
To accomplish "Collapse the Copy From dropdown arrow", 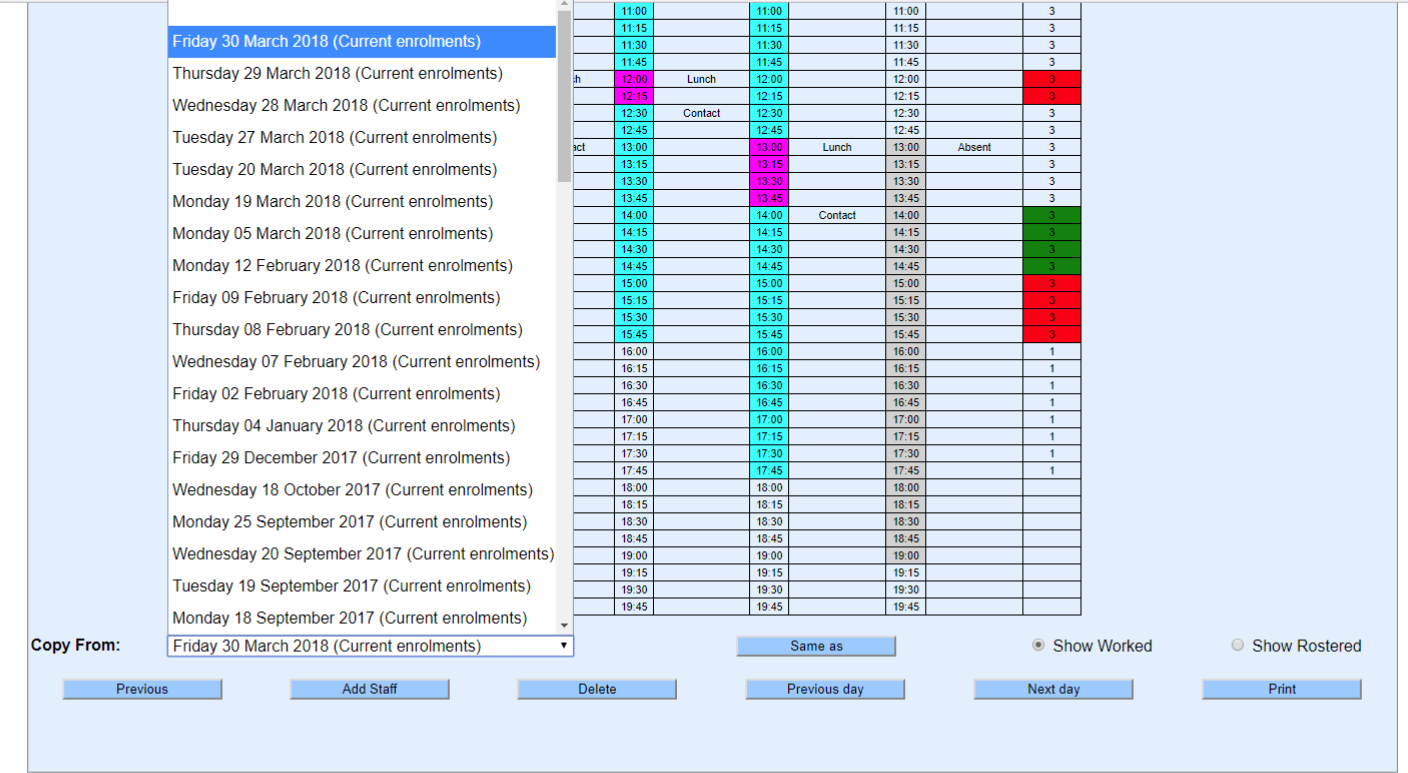I will coord(564,646).
